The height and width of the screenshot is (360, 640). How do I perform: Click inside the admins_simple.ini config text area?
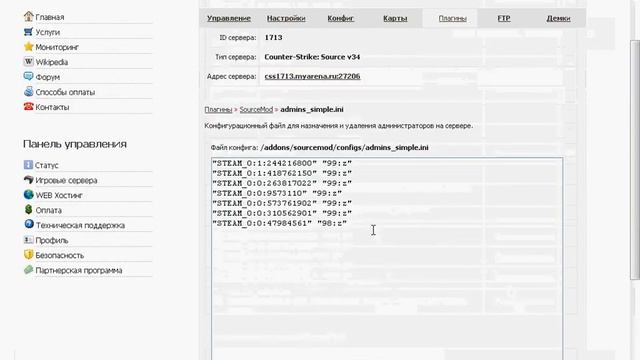[x=387, y=259]
